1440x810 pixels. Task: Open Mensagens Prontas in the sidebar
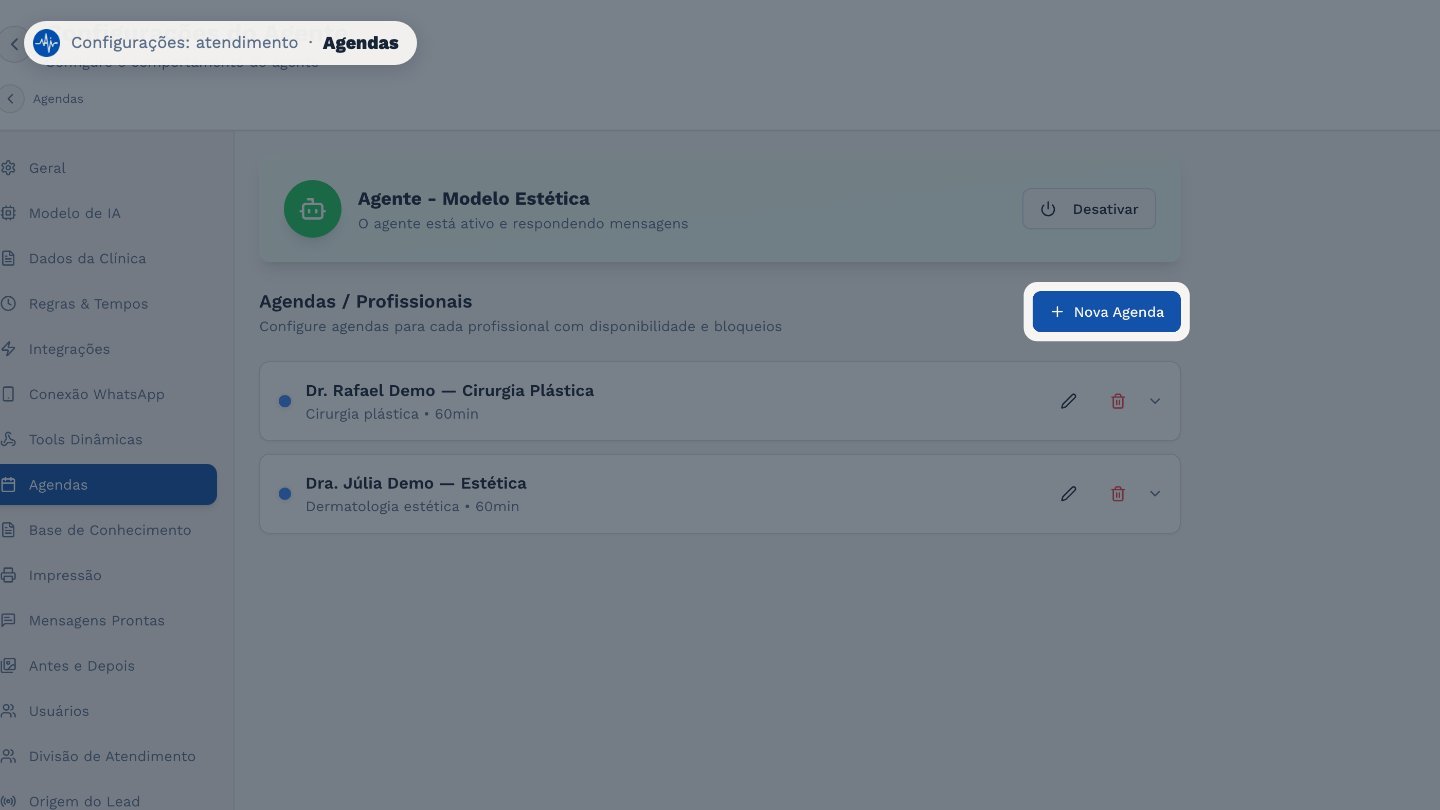click(108, 620)
